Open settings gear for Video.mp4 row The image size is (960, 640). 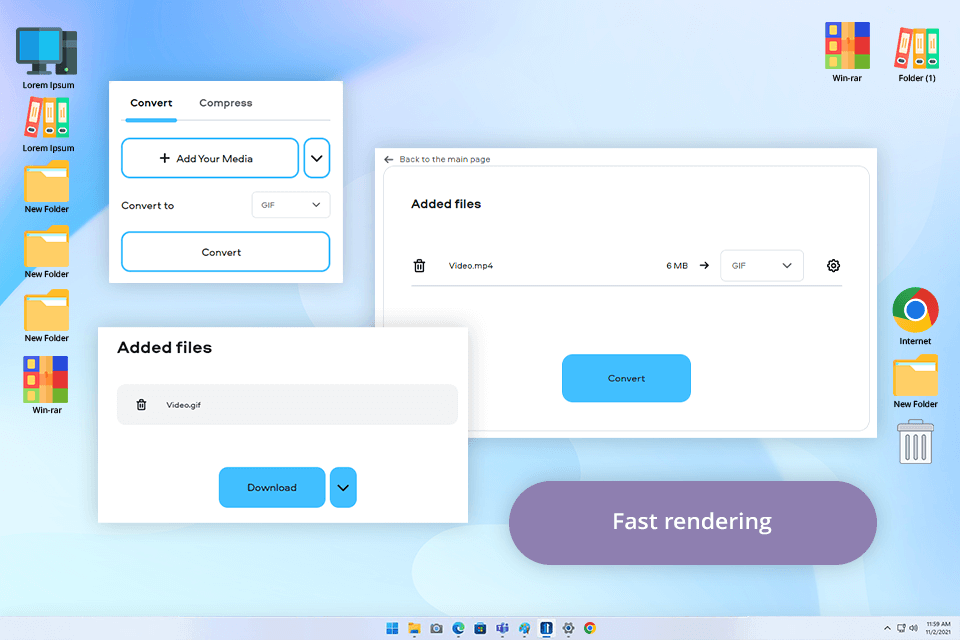pyautogui.click(x=833, y=265)
